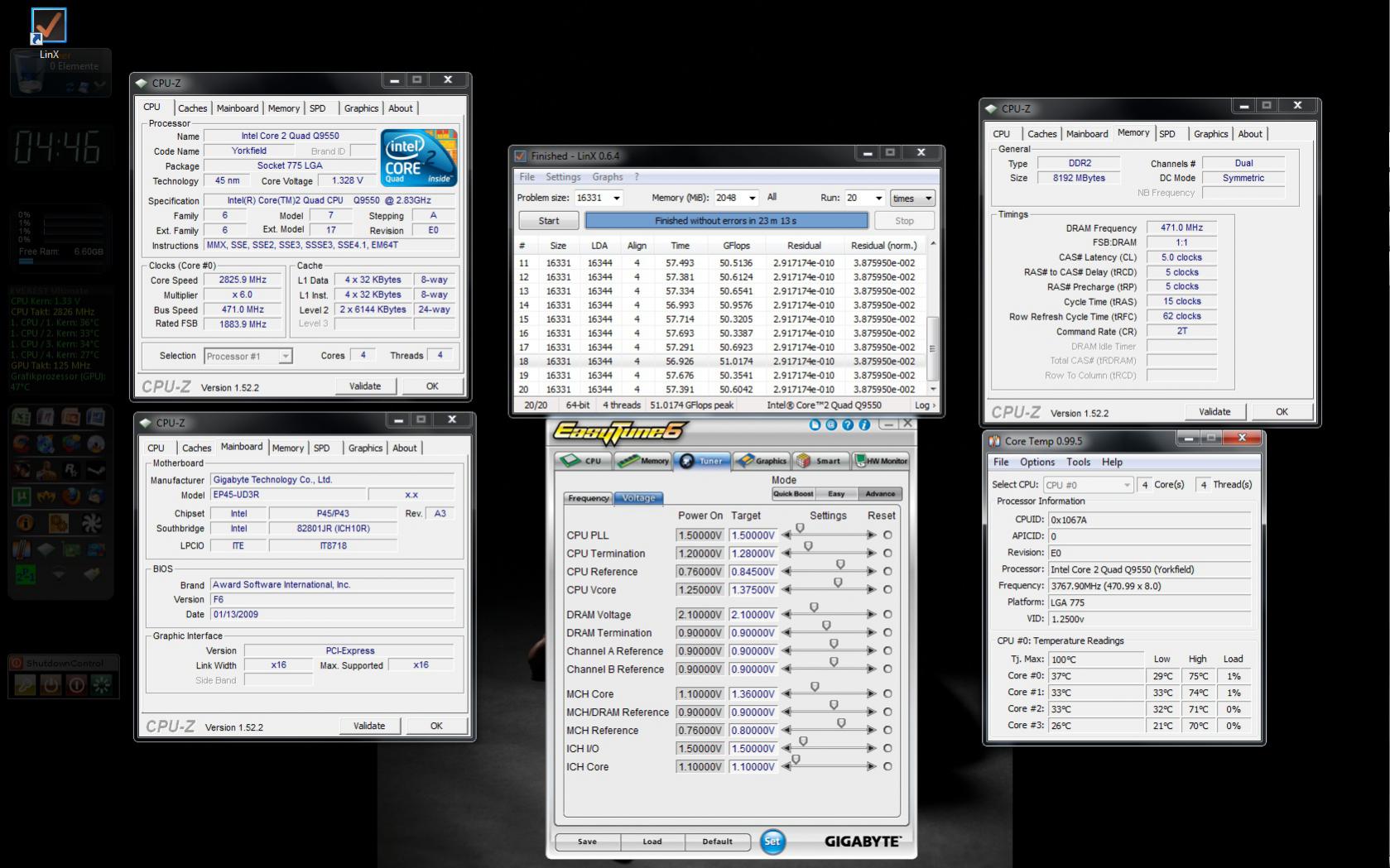
Task: Open the Tools menu in Core Temp
Action: click(x=1078, y=462)
